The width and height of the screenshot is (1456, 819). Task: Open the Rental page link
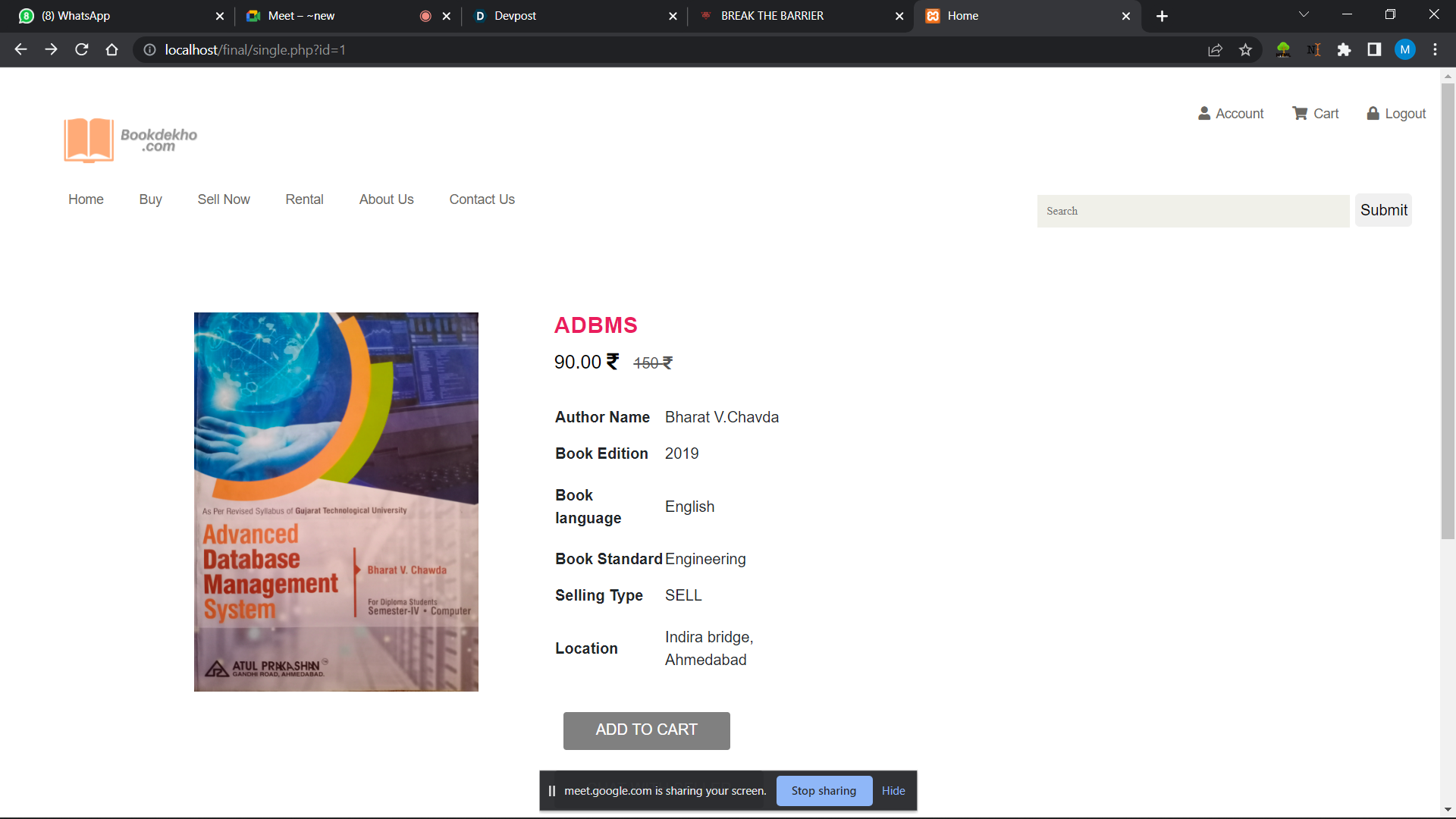(304, 199)
